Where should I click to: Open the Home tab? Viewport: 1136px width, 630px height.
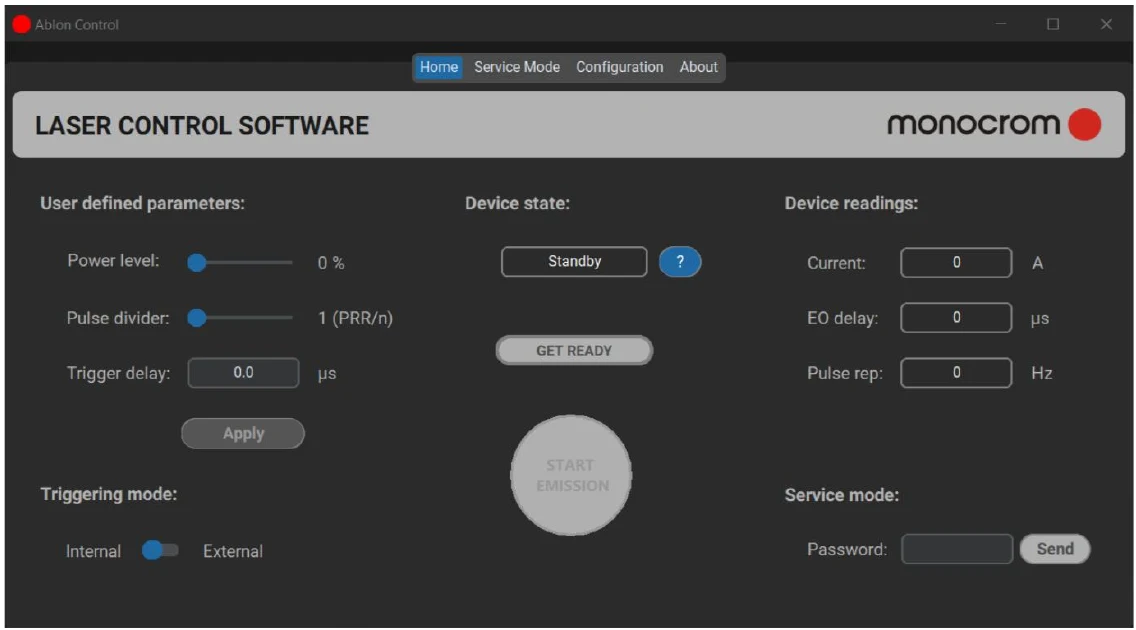click(438, 67)
